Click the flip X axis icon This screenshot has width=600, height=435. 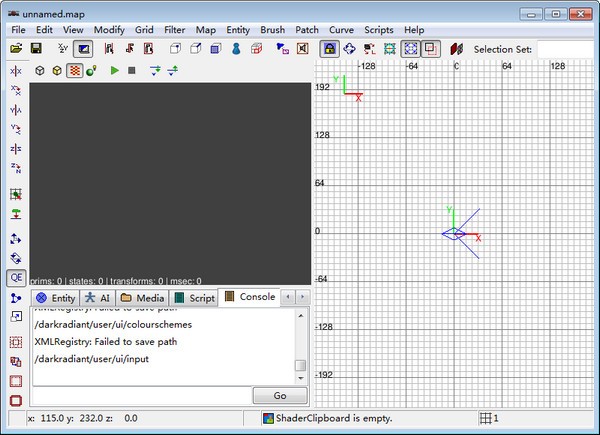pos(16,71)
